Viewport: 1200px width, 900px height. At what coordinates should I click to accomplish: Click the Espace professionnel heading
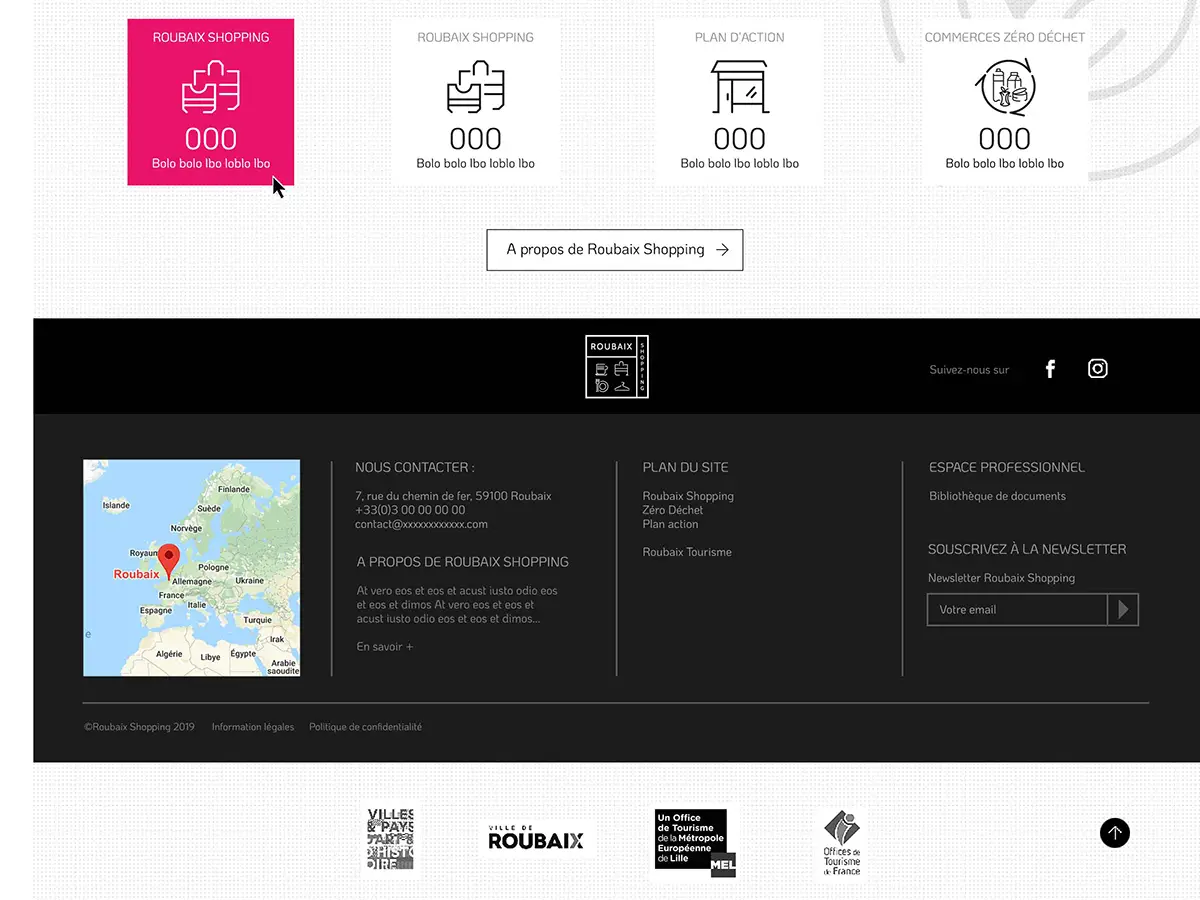coord(1007,467)
